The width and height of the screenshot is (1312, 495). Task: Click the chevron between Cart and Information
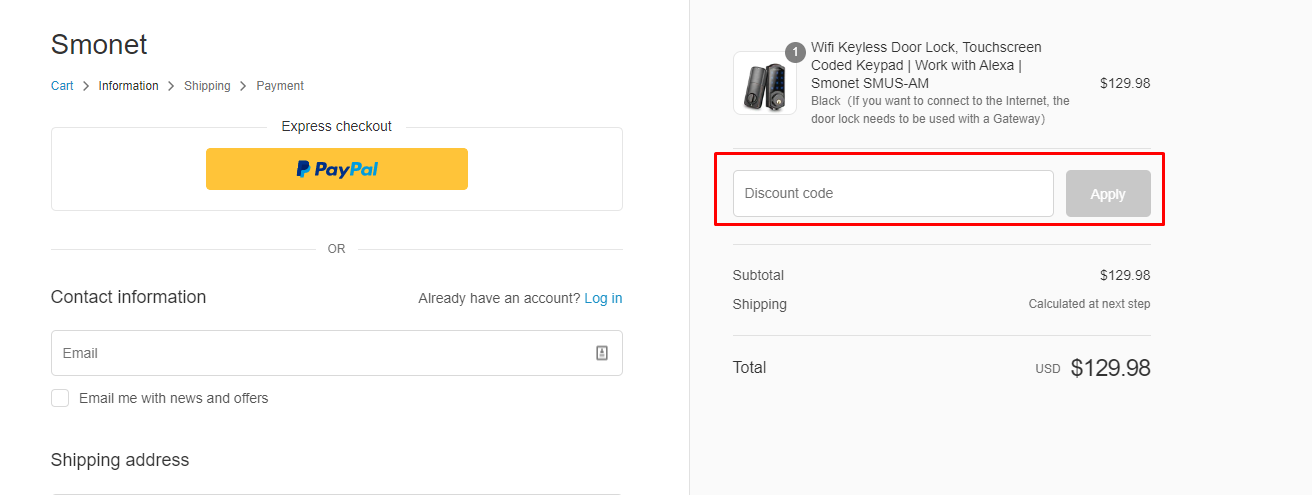coord(86,86)
